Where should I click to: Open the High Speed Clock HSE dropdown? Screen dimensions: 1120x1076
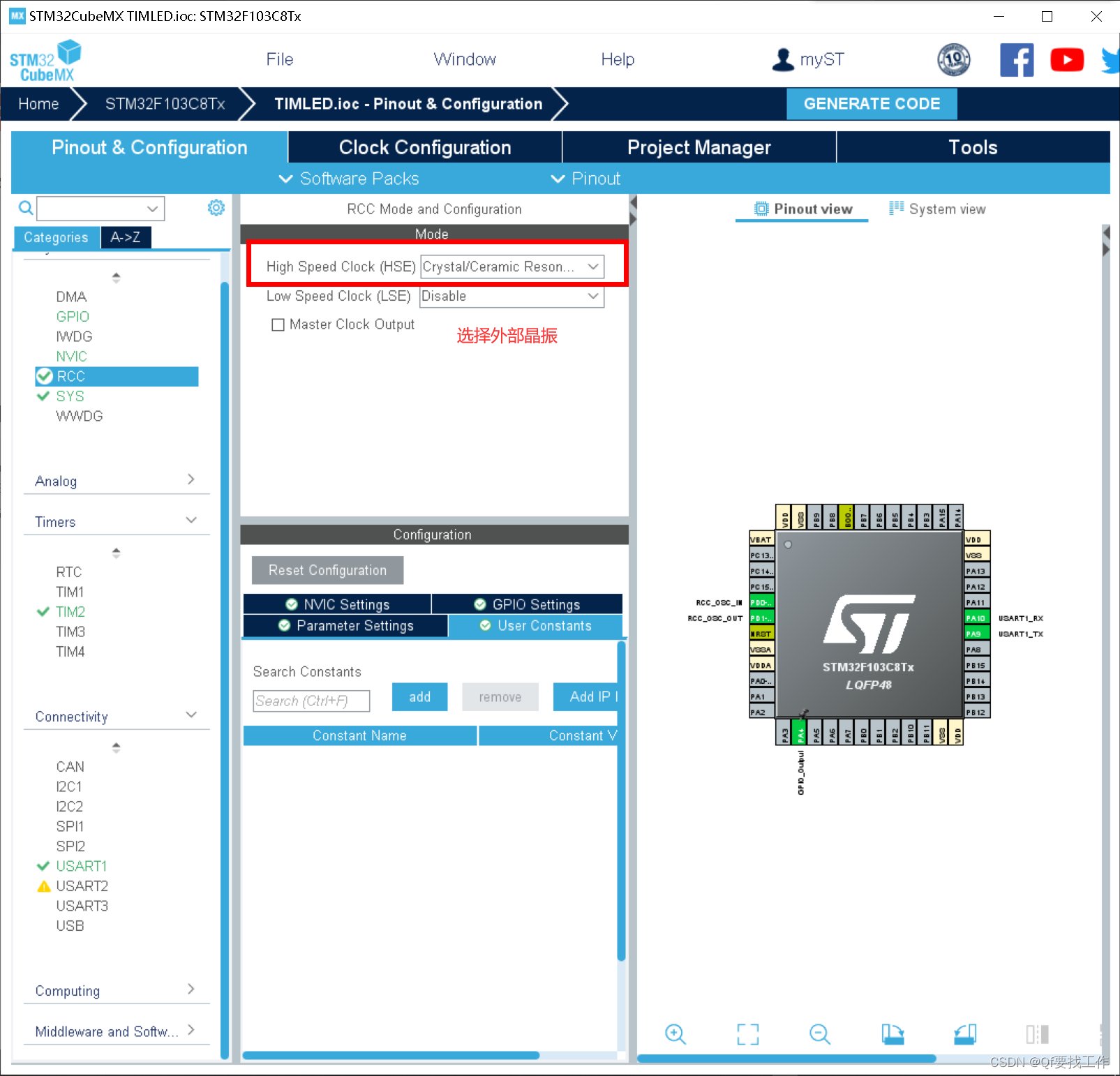[592, 266]
